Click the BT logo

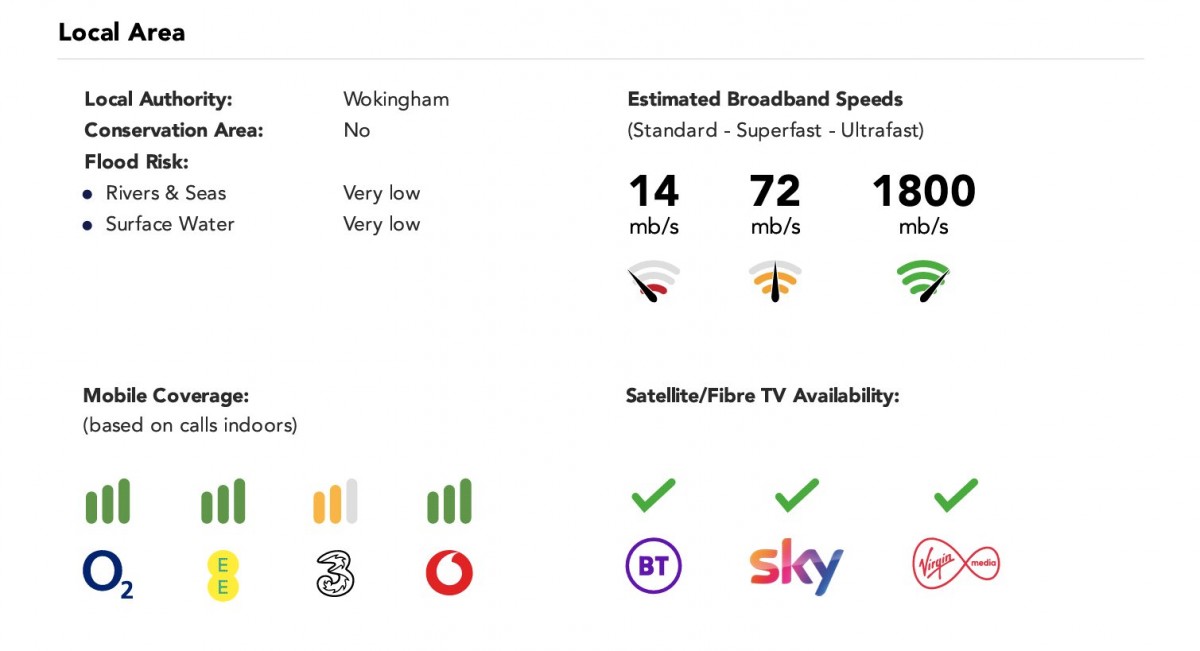pos(653,566)
